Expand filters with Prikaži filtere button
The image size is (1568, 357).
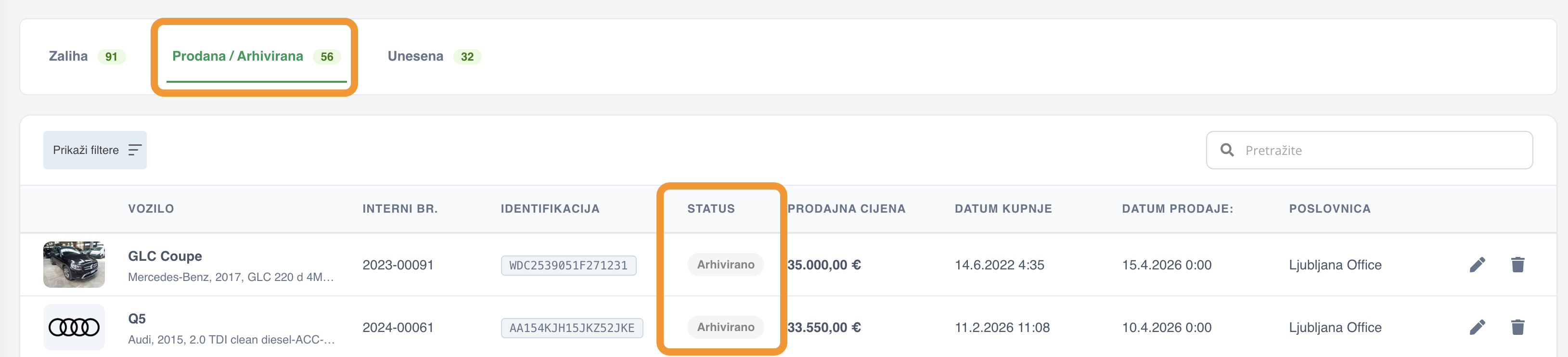click(x=95, y=150)
